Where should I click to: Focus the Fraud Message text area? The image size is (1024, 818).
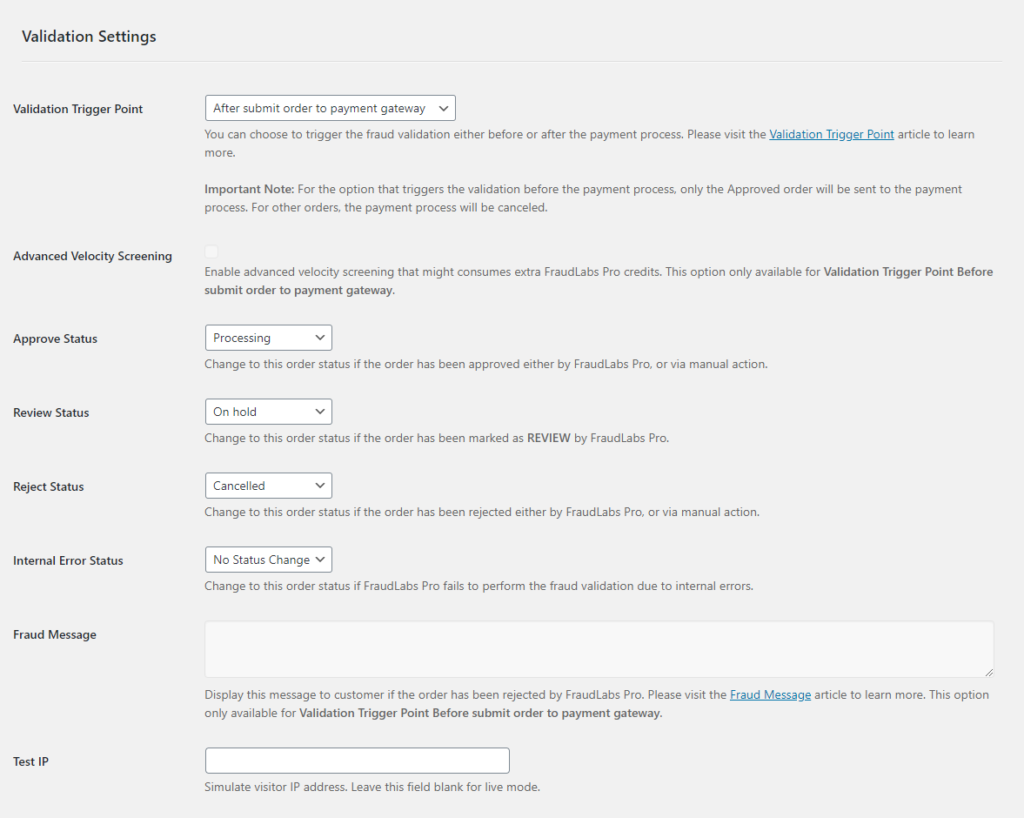pos(599,649)
